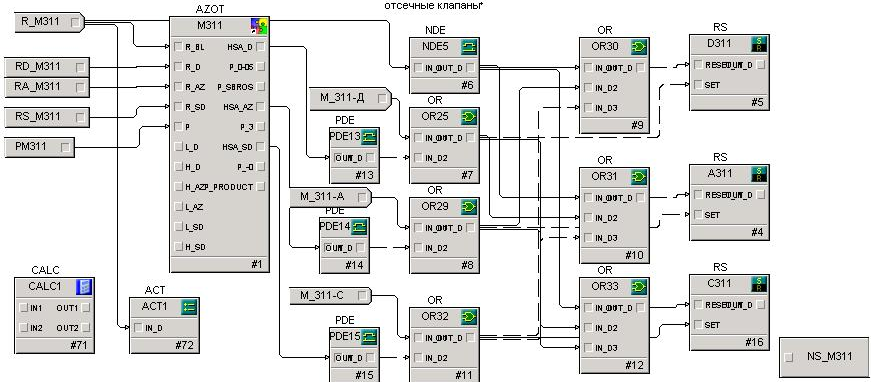
Task: Toggle the IN_D3 pin on OR33
Action: (x=588, y=348)
